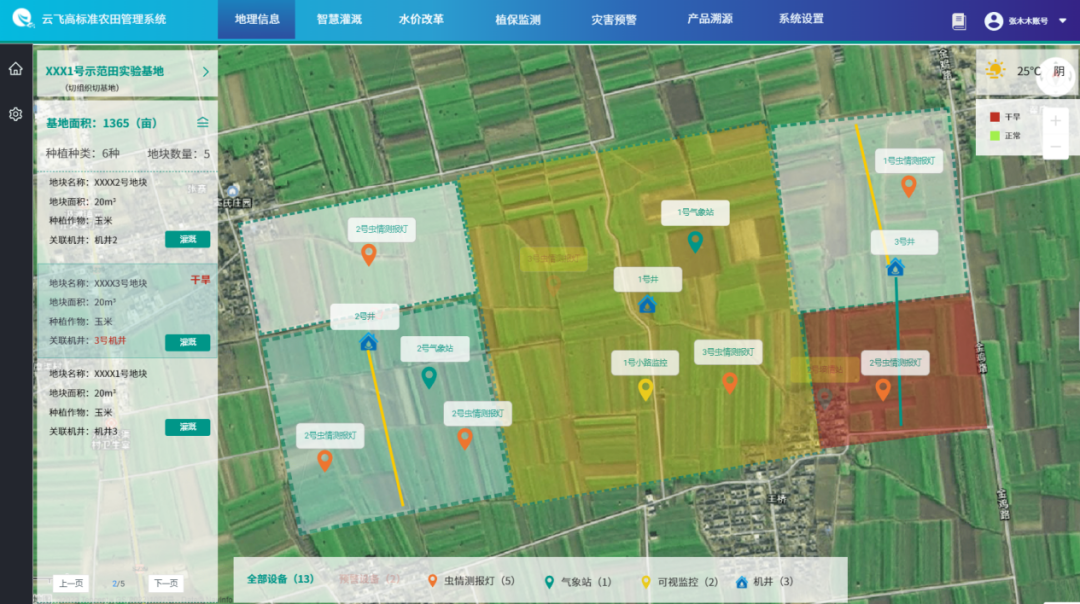Open the document book icon in header
The image size is (1080, 604).
click(x=959, y=21)
